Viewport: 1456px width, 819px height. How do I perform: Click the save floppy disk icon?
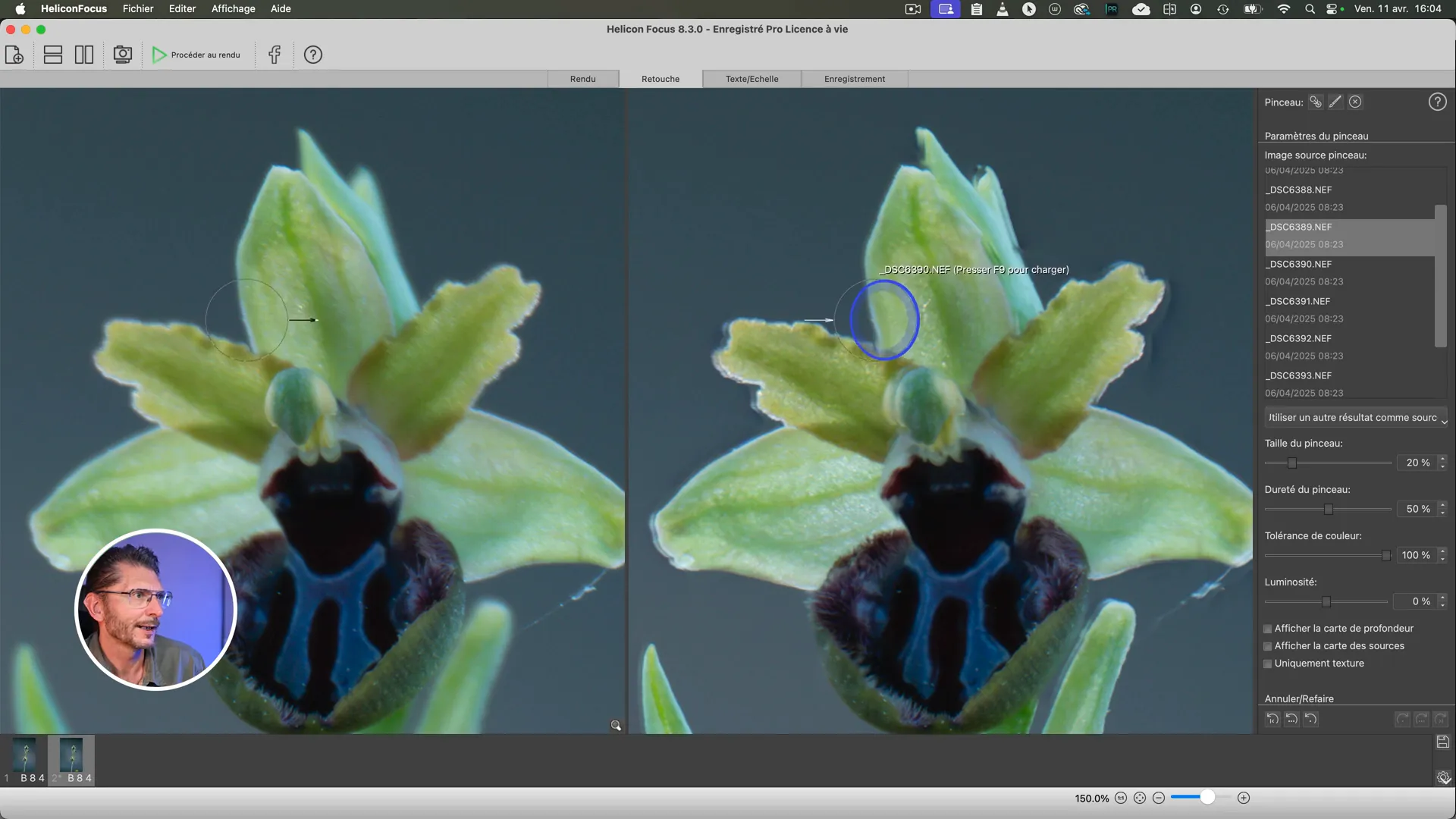click(x=1442, y=742)
